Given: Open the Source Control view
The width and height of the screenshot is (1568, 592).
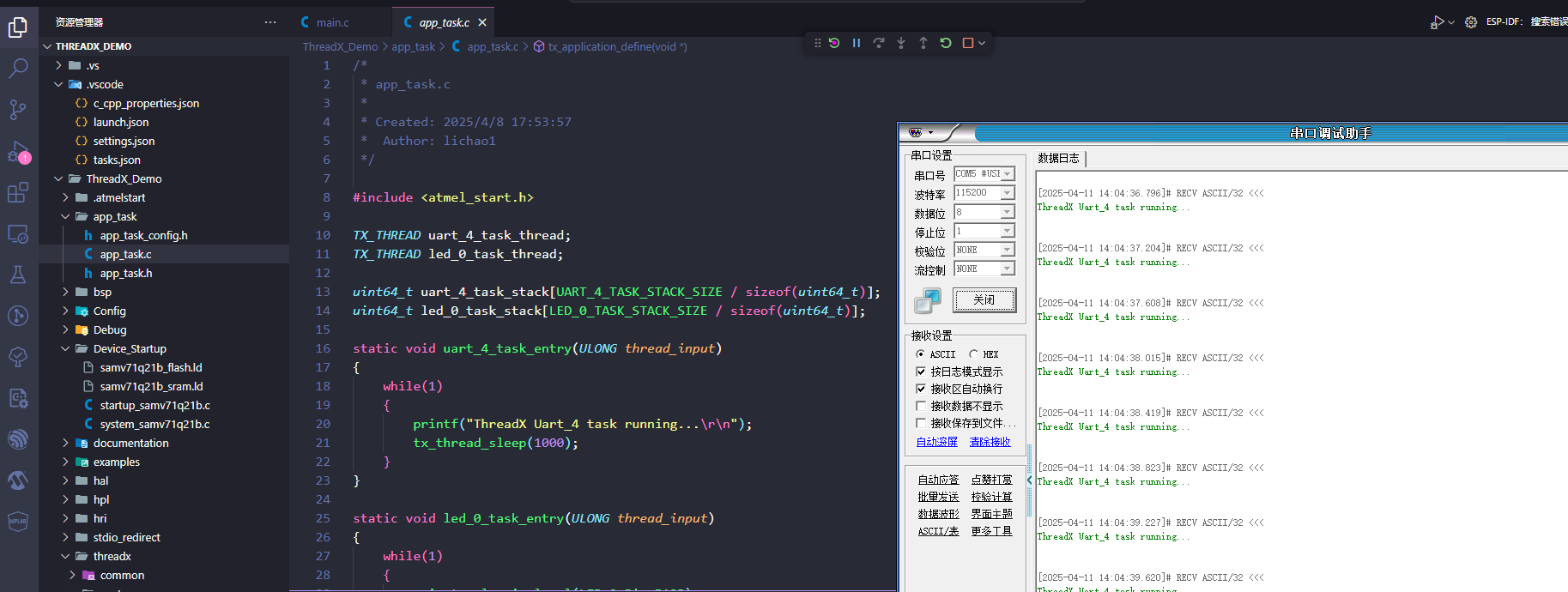Looking at the screenshot, I should tap(18, 110).
